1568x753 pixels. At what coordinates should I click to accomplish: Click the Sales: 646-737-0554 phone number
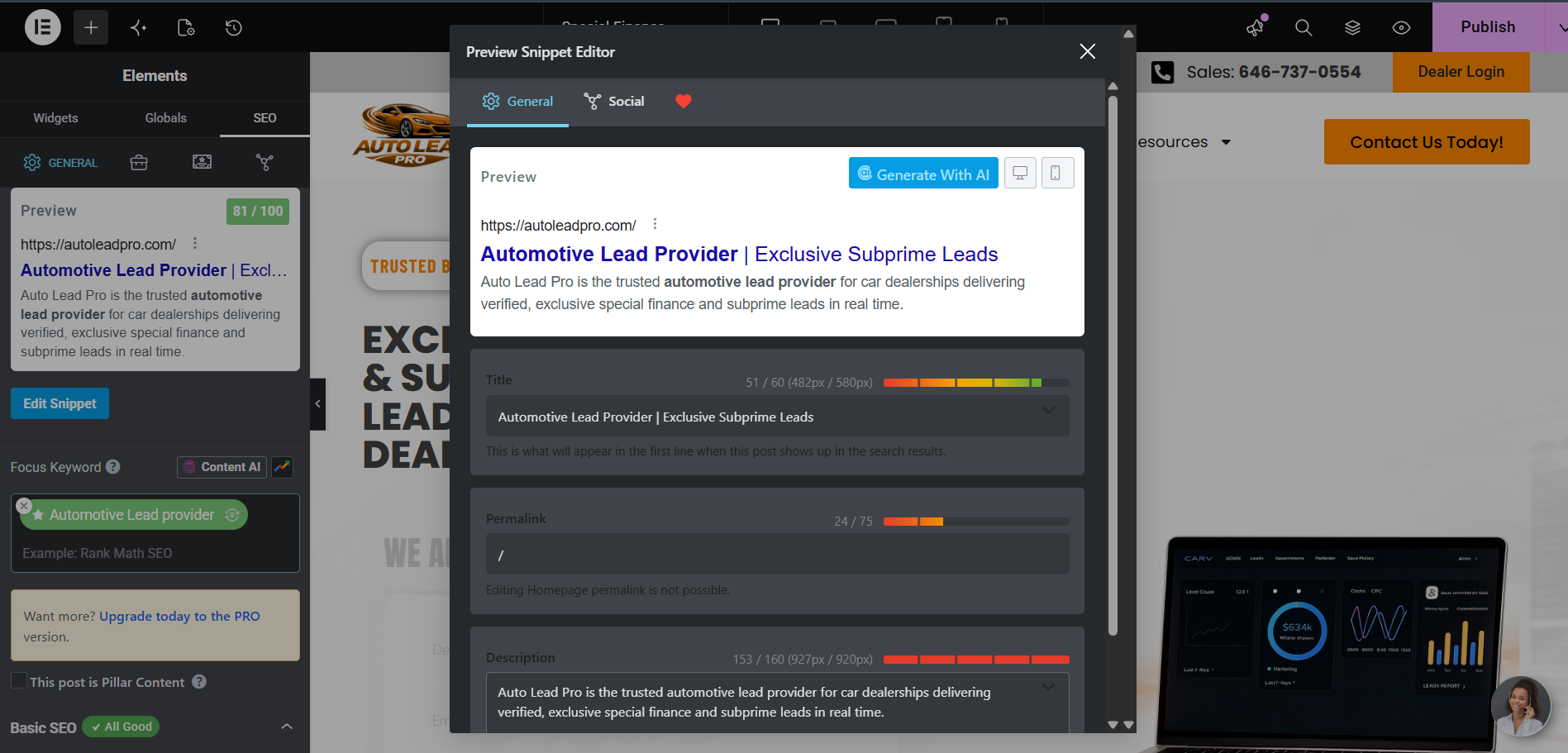1274,72
